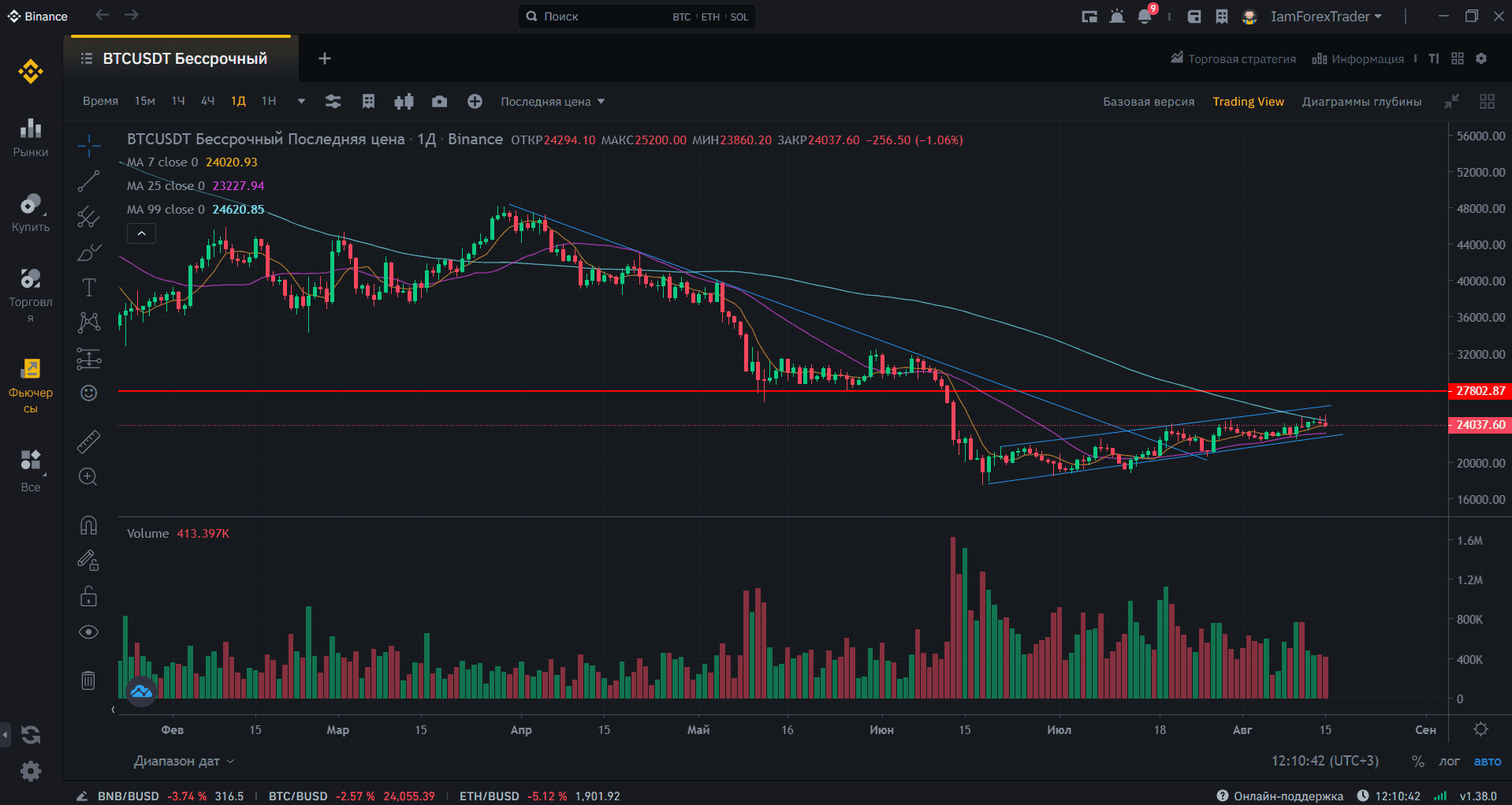Open the notifications bell icon
Screen dimensions: 1512x805
[1145, 16]
